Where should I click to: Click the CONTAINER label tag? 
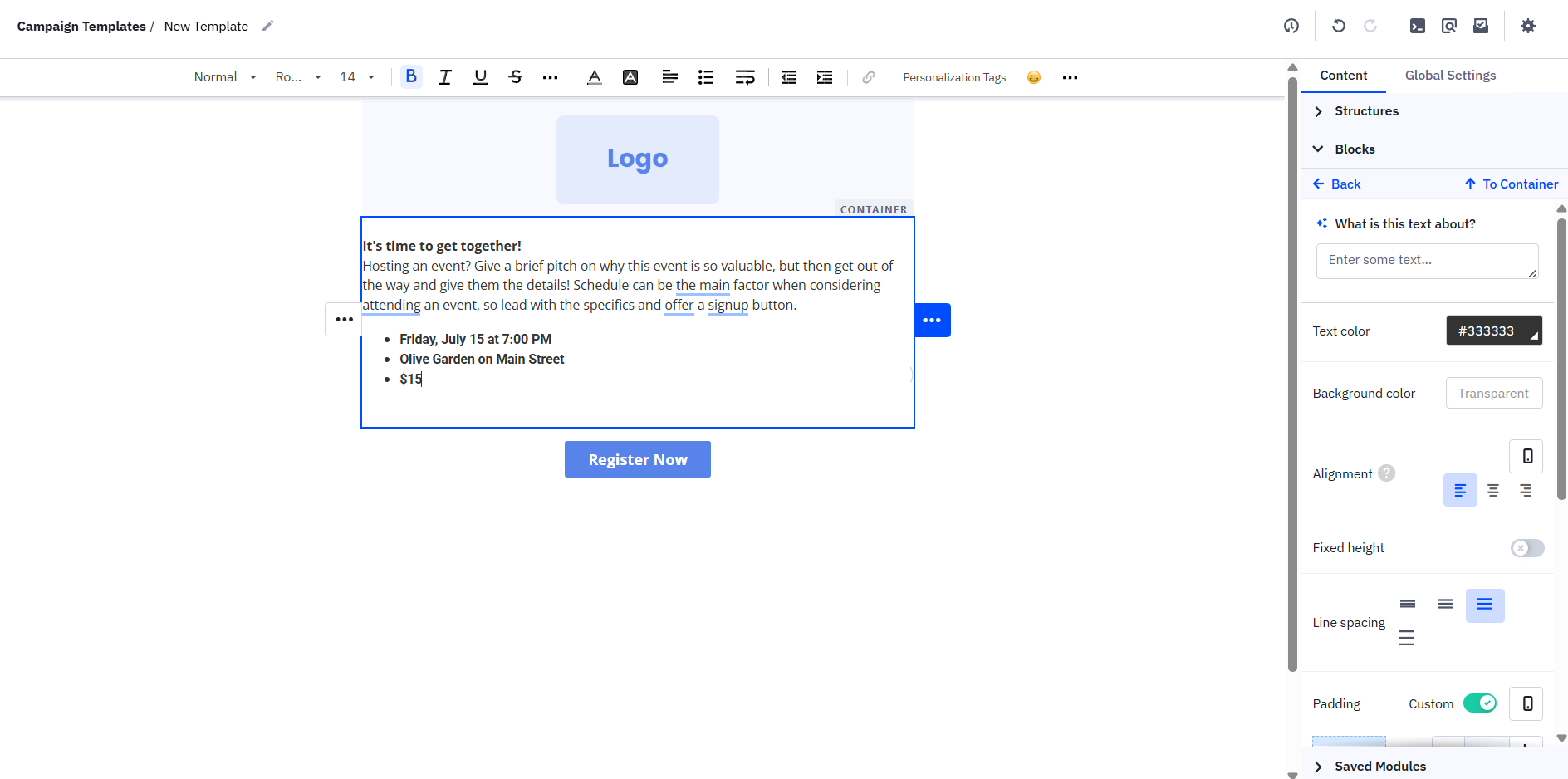tap(874, 209)
